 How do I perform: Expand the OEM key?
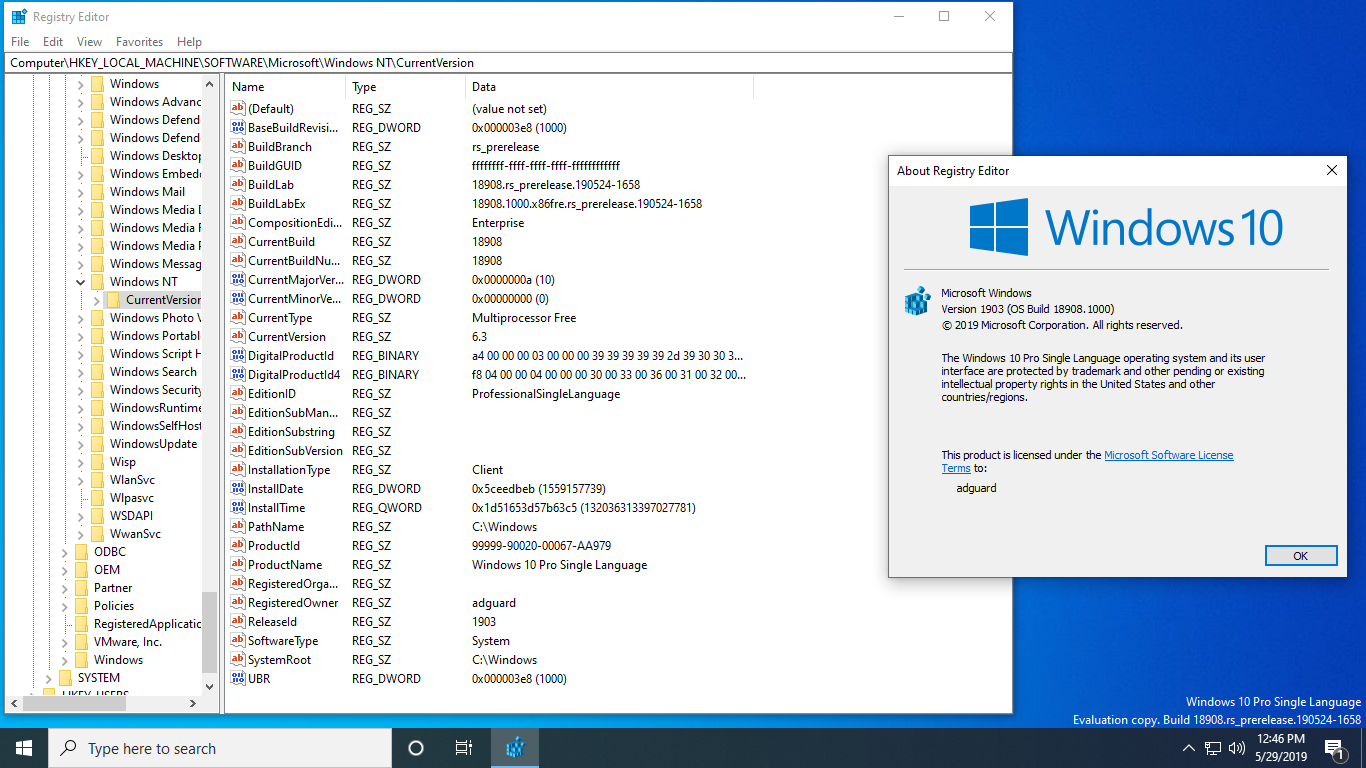65,570
